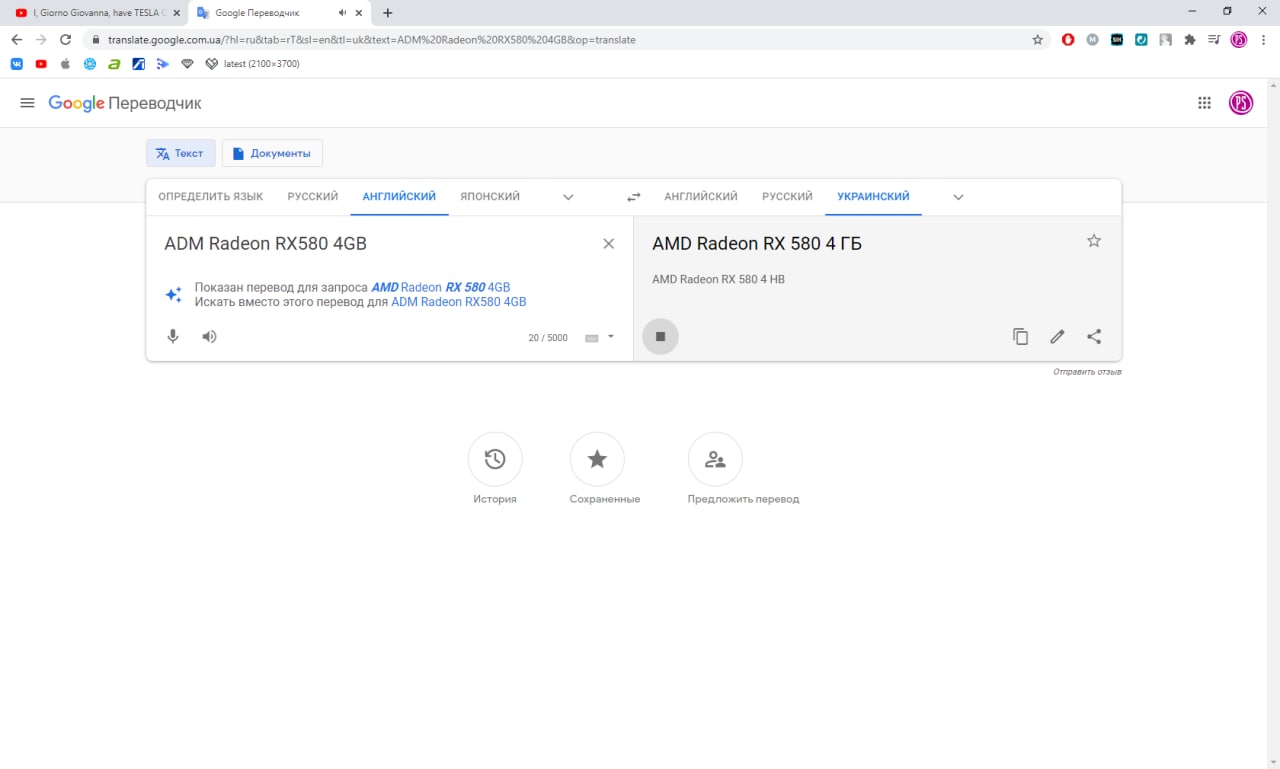
Task: Select ЯПОНСКИЙ as source language
Action: click(x=490, y=197)
